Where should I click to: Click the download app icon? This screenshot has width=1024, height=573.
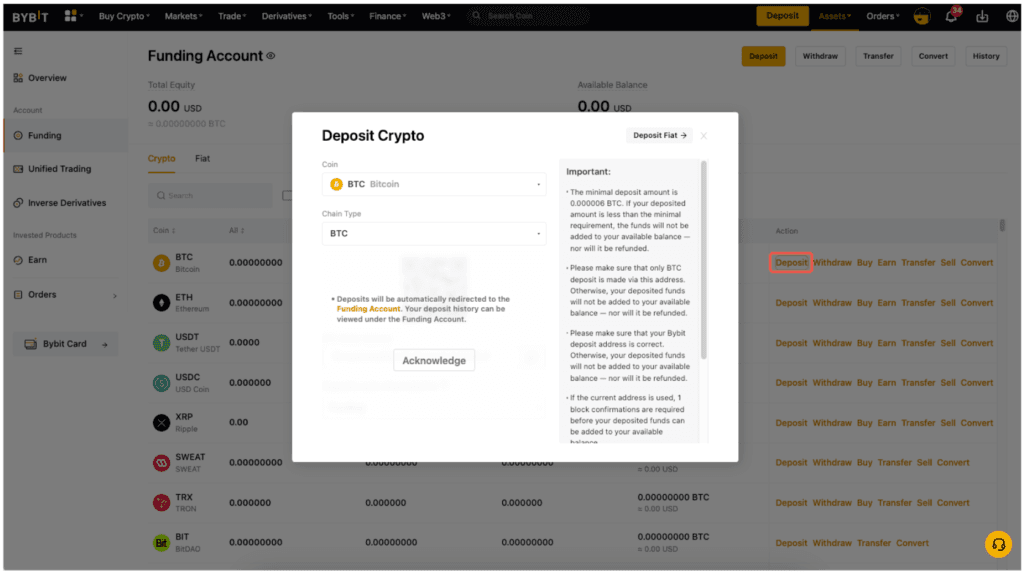tap(982, 16)
